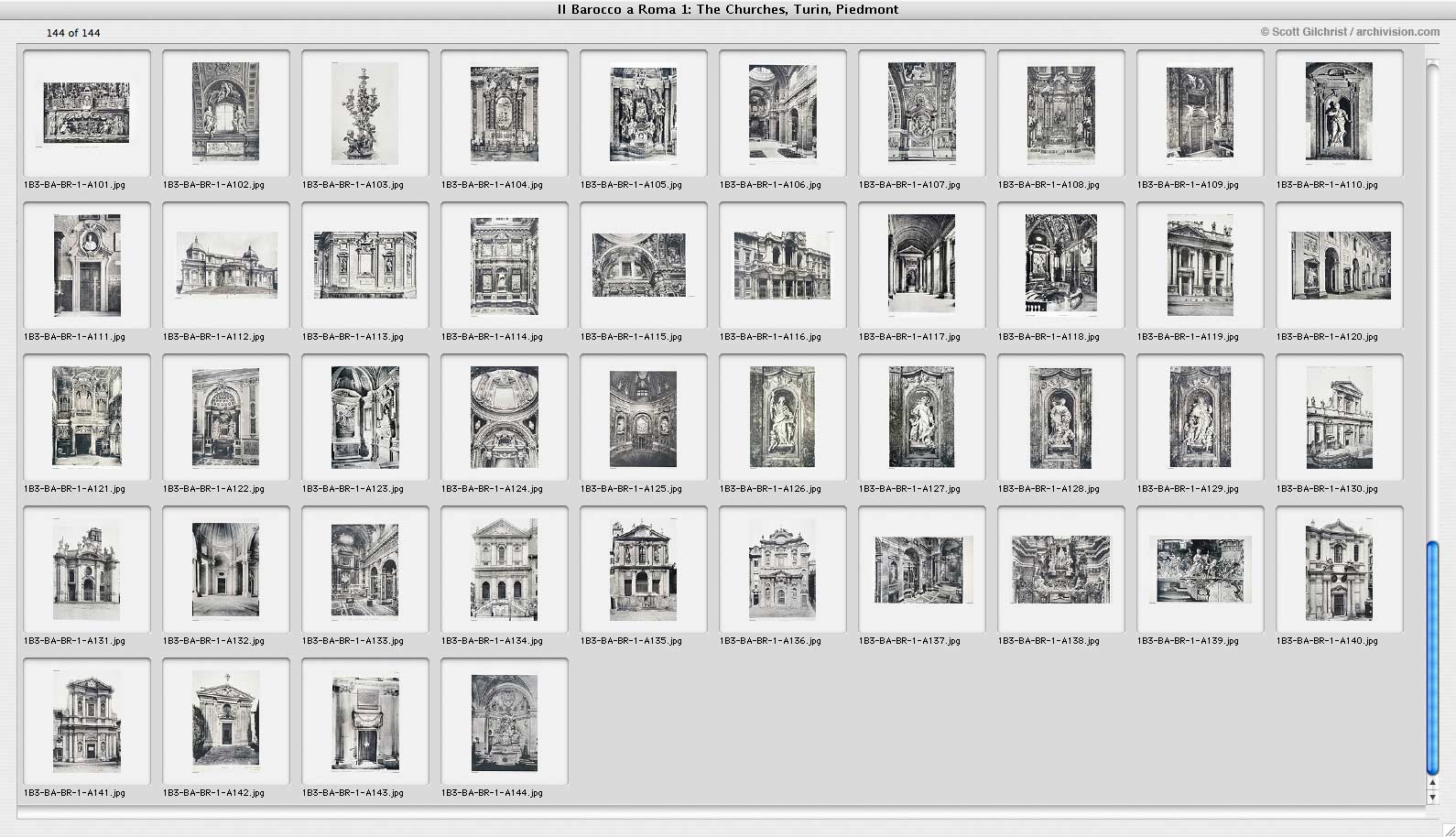
Task: Open candelabra image 1B3-BA-BR-1-A103.jpg
Action: (x=365, y=113)
